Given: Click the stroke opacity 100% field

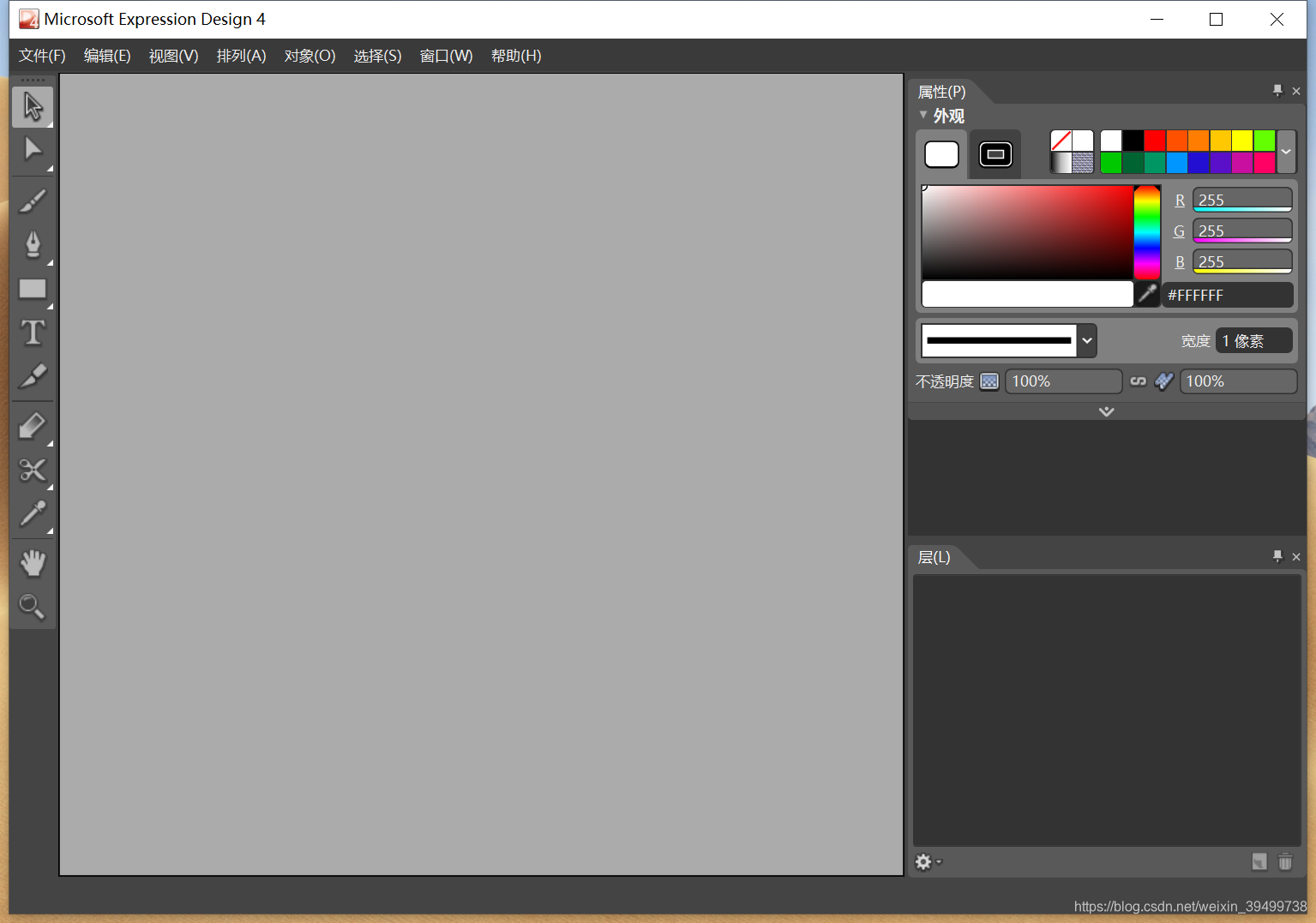Looking at the screenshot, I should [x=1238, y=381].
